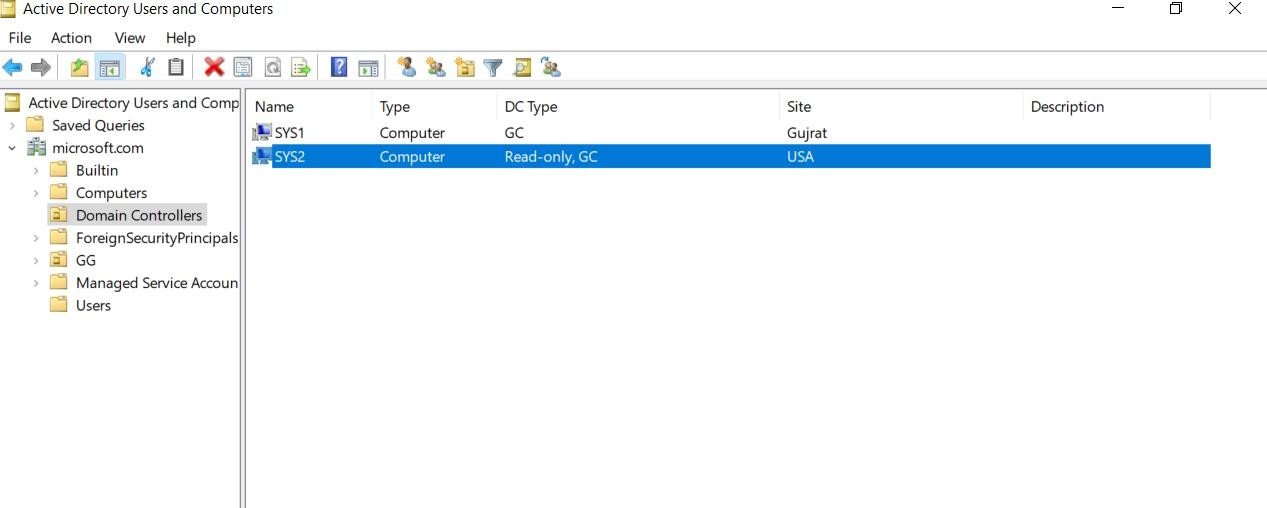Open the File menu
This screenshot has height=508, width=1267.
pos(20,38)
